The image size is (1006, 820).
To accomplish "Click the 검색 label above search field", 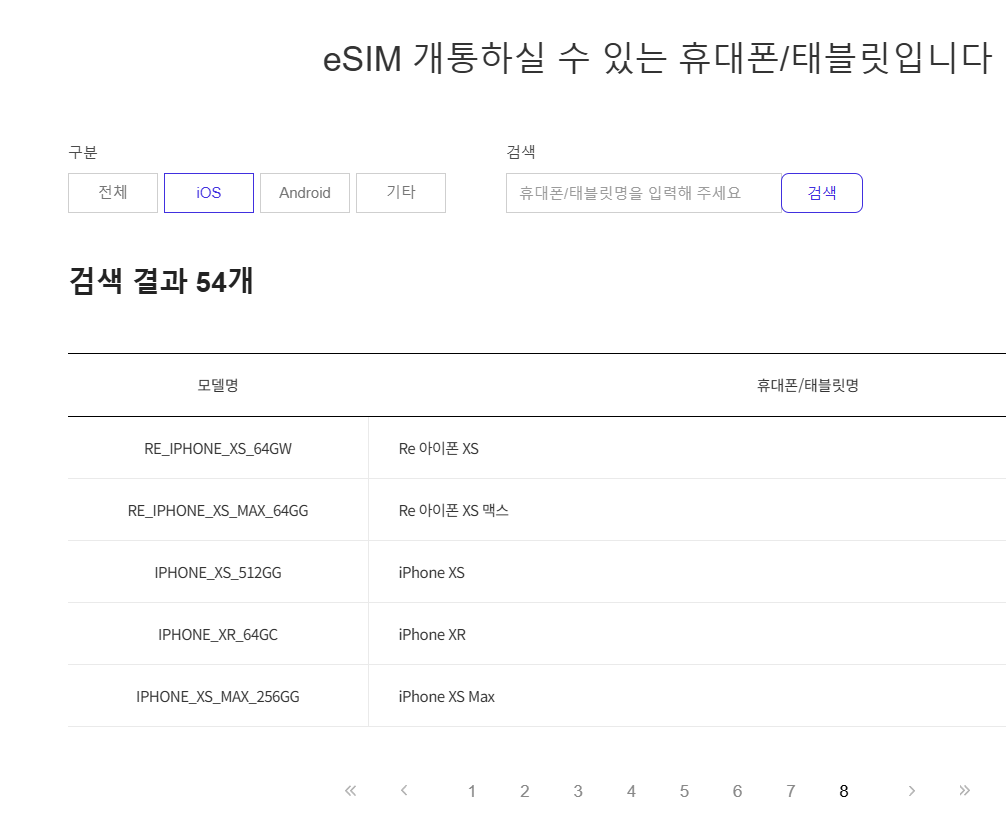I will coord(521,152).
